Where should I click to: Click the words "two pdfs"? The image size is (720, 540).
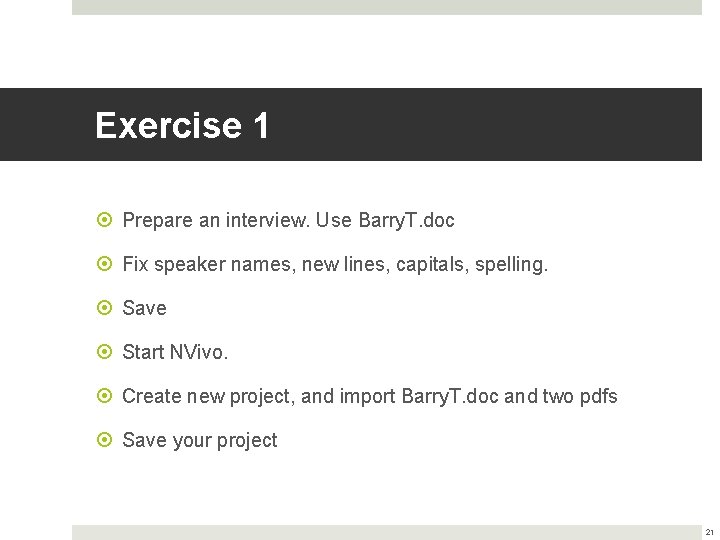click(580, 396)
